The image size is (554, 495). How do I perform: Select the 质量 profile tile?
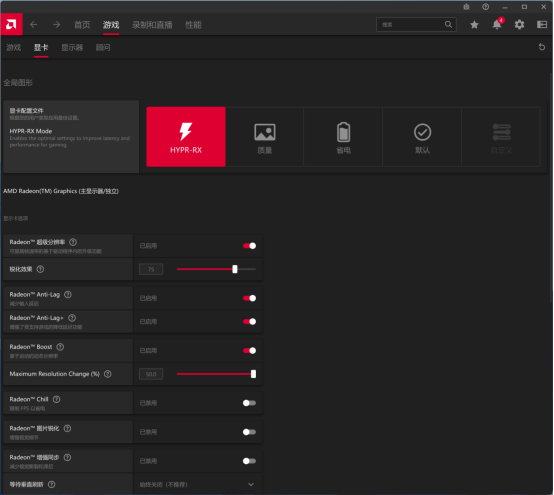[x=265, y=137]
